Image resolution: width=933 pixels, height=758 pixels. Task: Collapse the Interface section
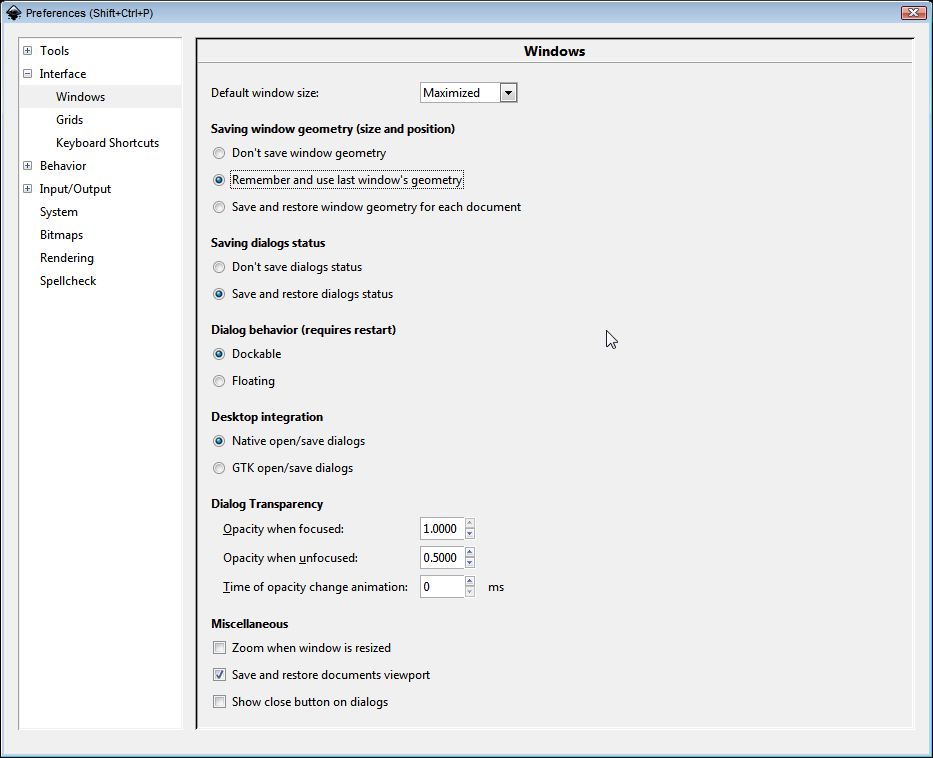[27, 73]
